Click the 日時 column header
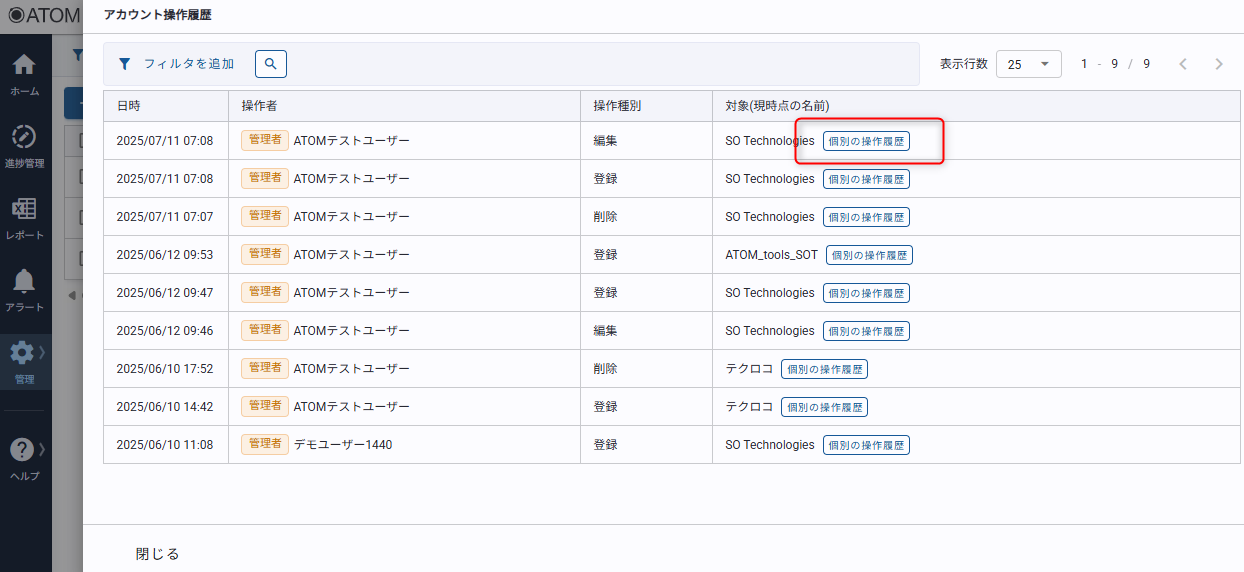Viewport: 1244px width, 572px height. 128,106
